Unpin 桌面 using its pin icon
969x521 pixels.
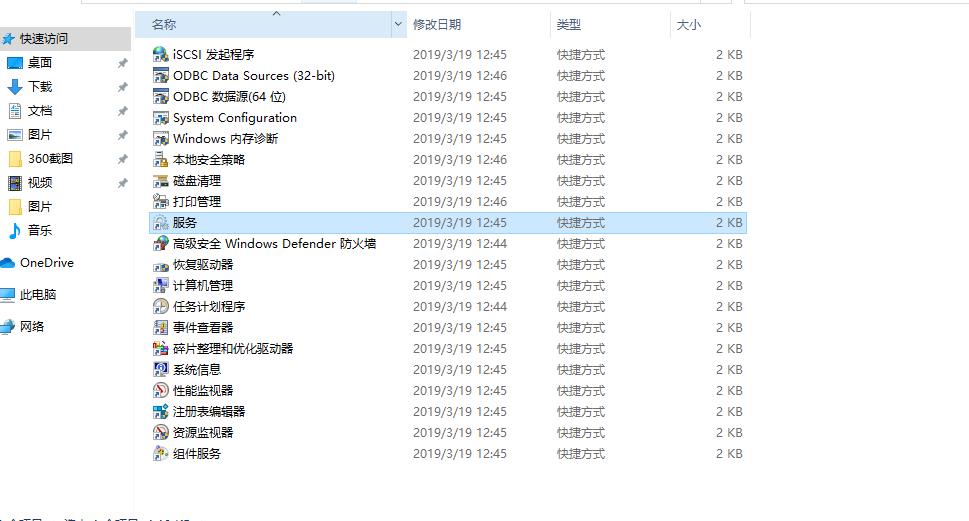click(x=122, y=63)
